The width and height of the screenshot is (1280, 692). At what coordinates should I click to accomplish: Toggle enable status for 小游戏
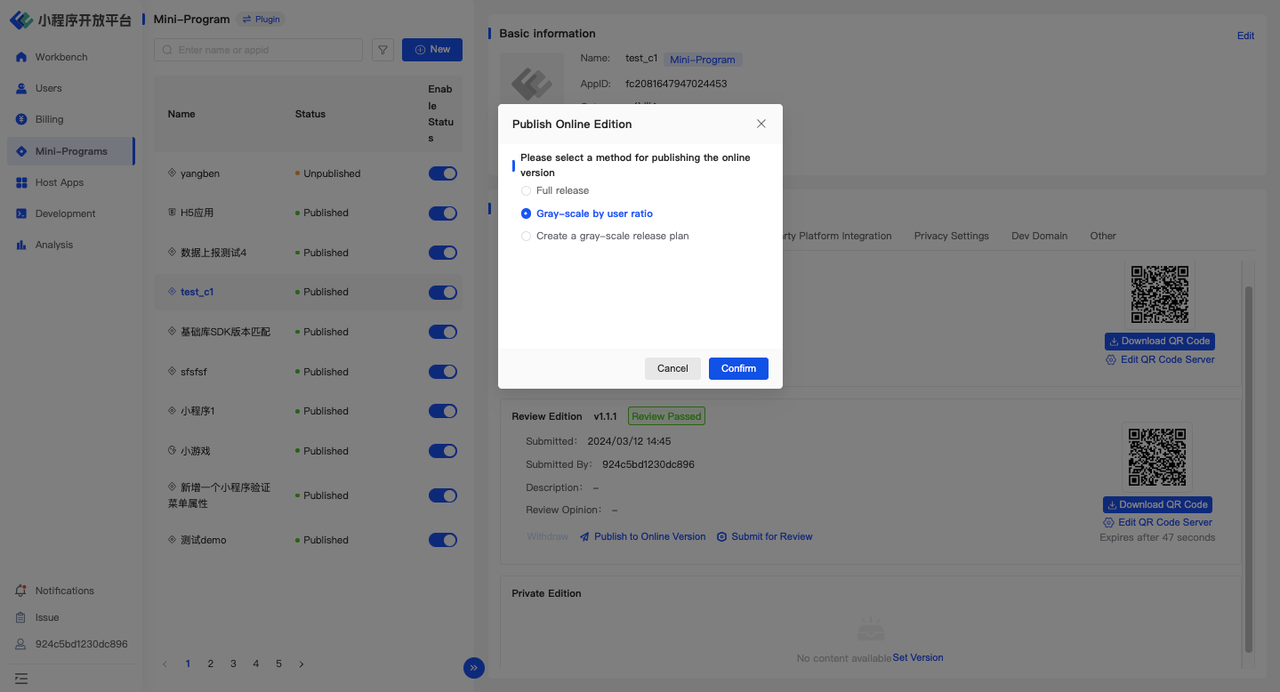[443, 451]
